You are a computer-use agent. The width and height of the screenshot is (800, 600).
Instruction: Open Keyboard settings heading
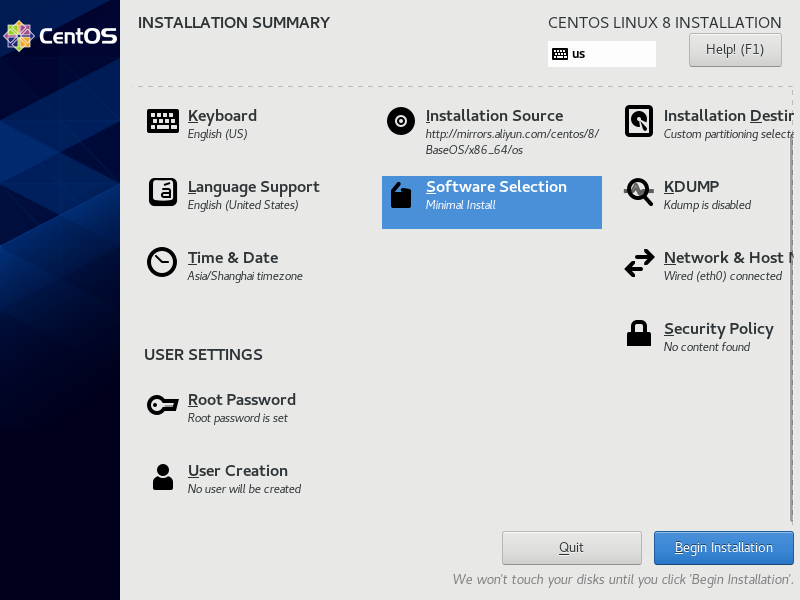pos(222,116)
